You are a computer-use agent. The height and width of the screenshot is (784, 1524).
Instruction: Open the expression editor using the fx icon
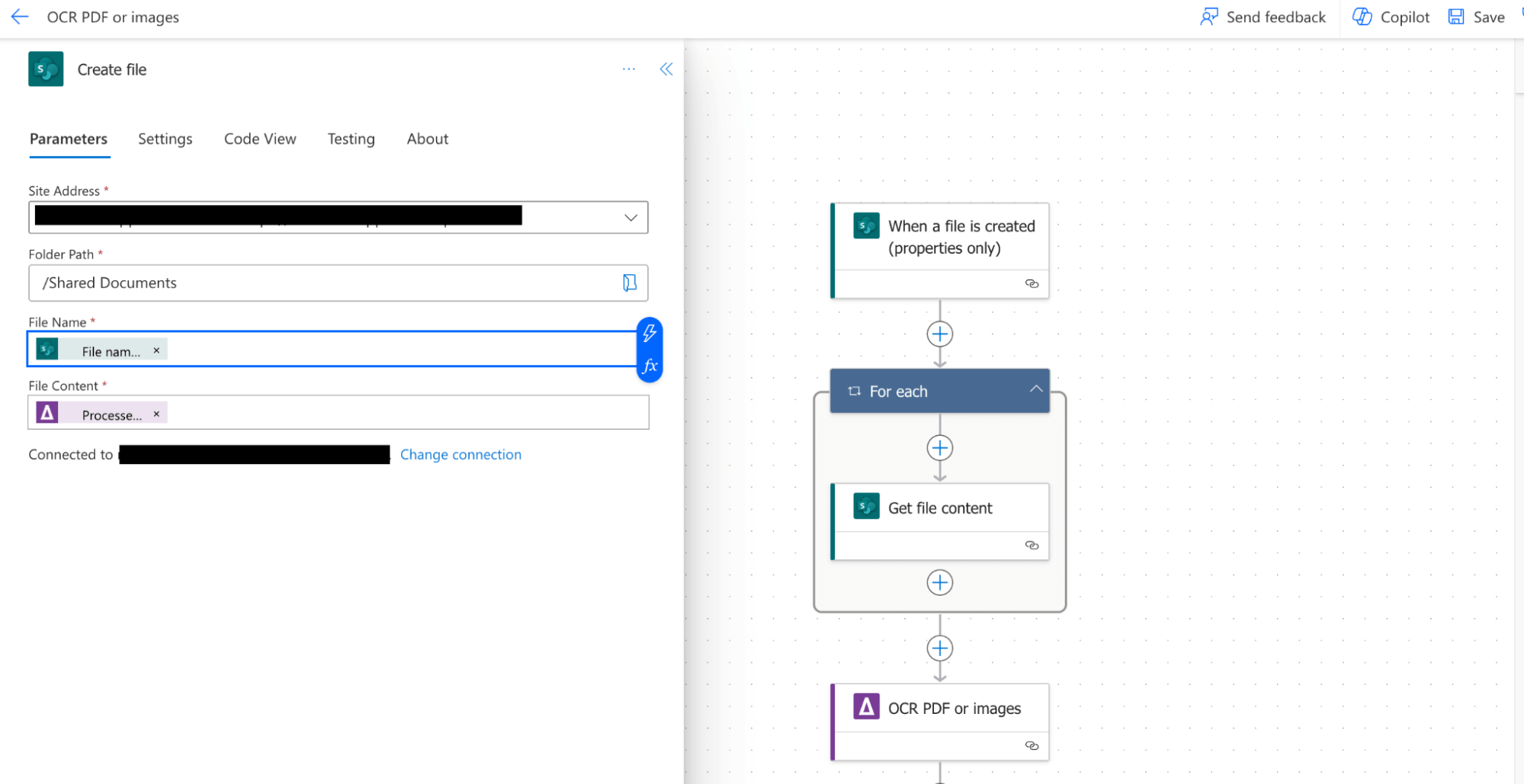650,366
